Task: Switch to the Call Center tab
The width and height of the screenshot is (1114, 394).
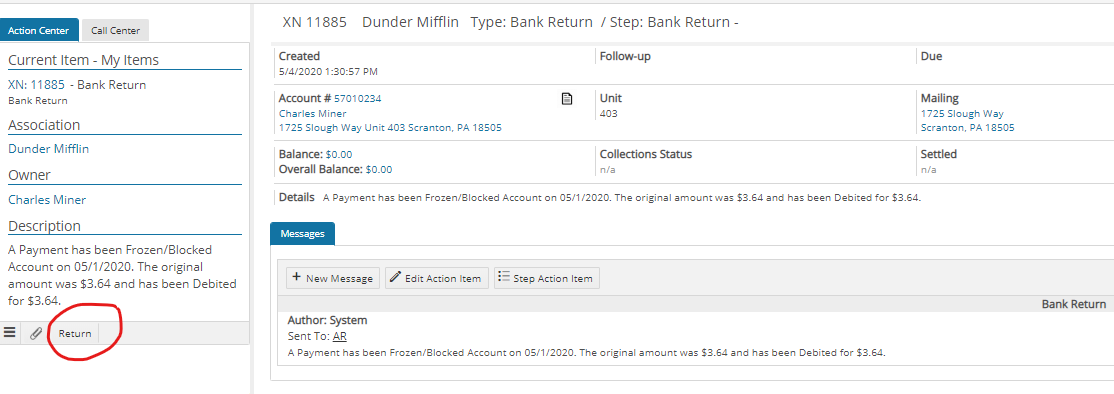Action: [x=115, y=31]
